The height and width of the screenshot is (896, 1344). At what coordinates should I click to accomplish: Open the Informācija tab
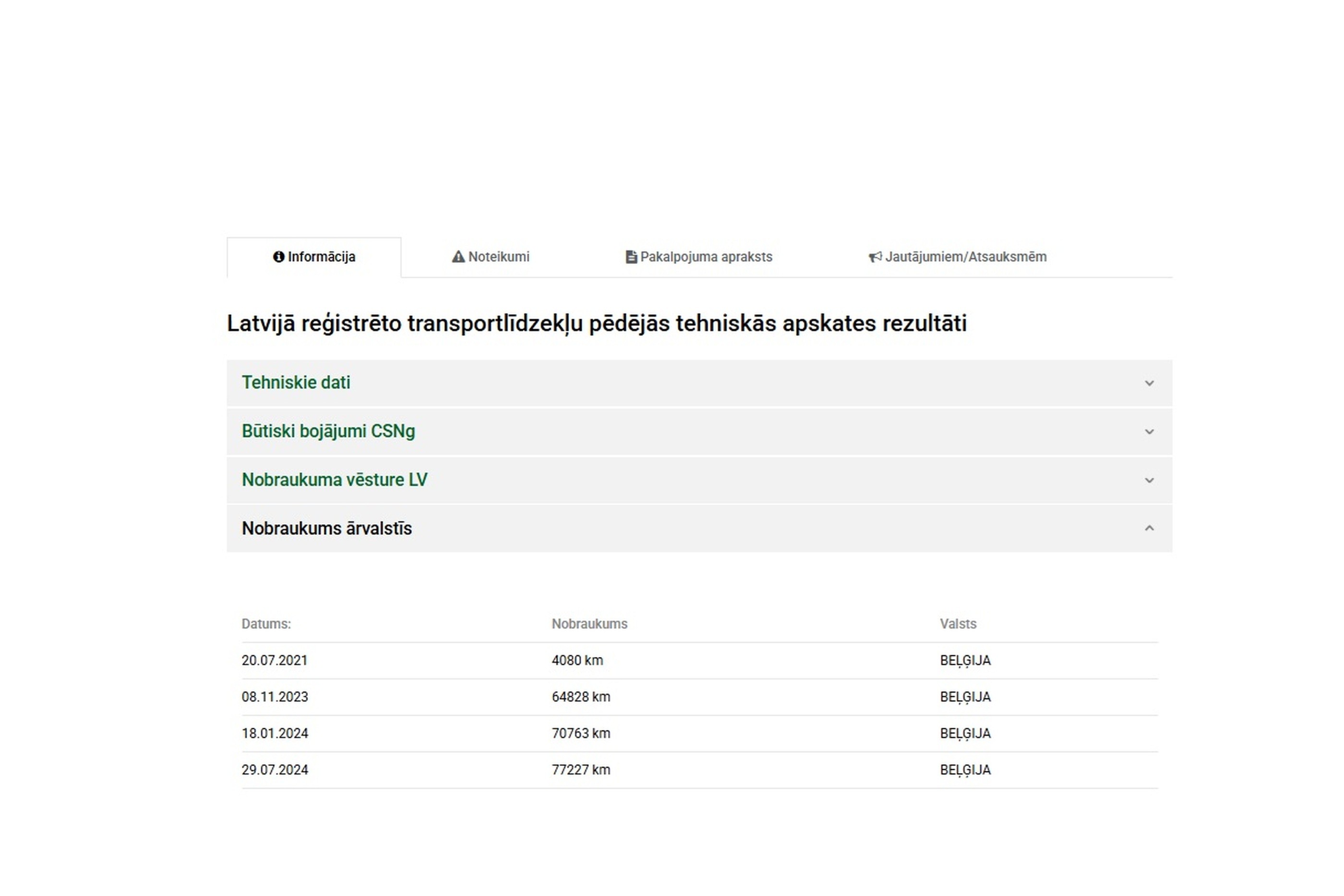pyautogui.click(x=314, y=257)
